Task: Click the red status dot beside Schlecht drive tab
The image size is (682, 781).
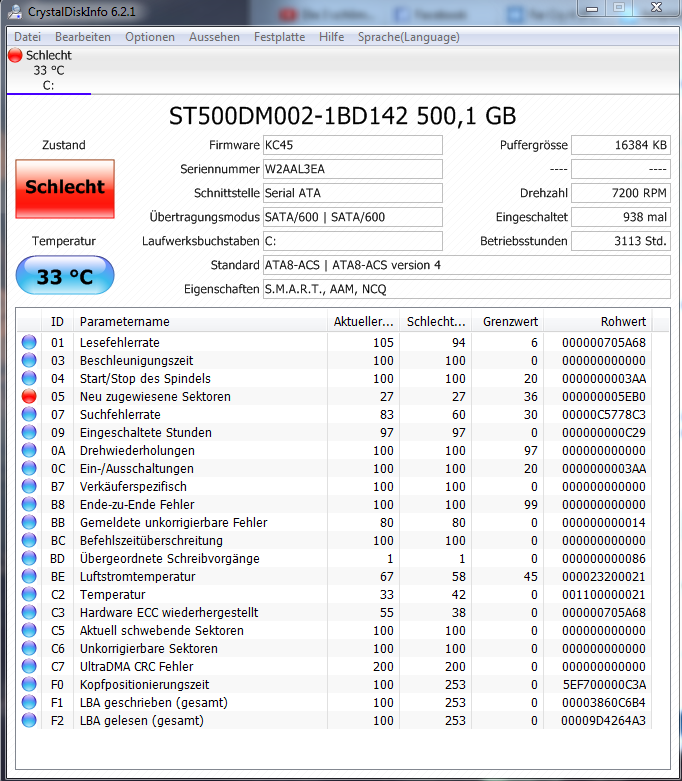Action: (x=15, y=55)
